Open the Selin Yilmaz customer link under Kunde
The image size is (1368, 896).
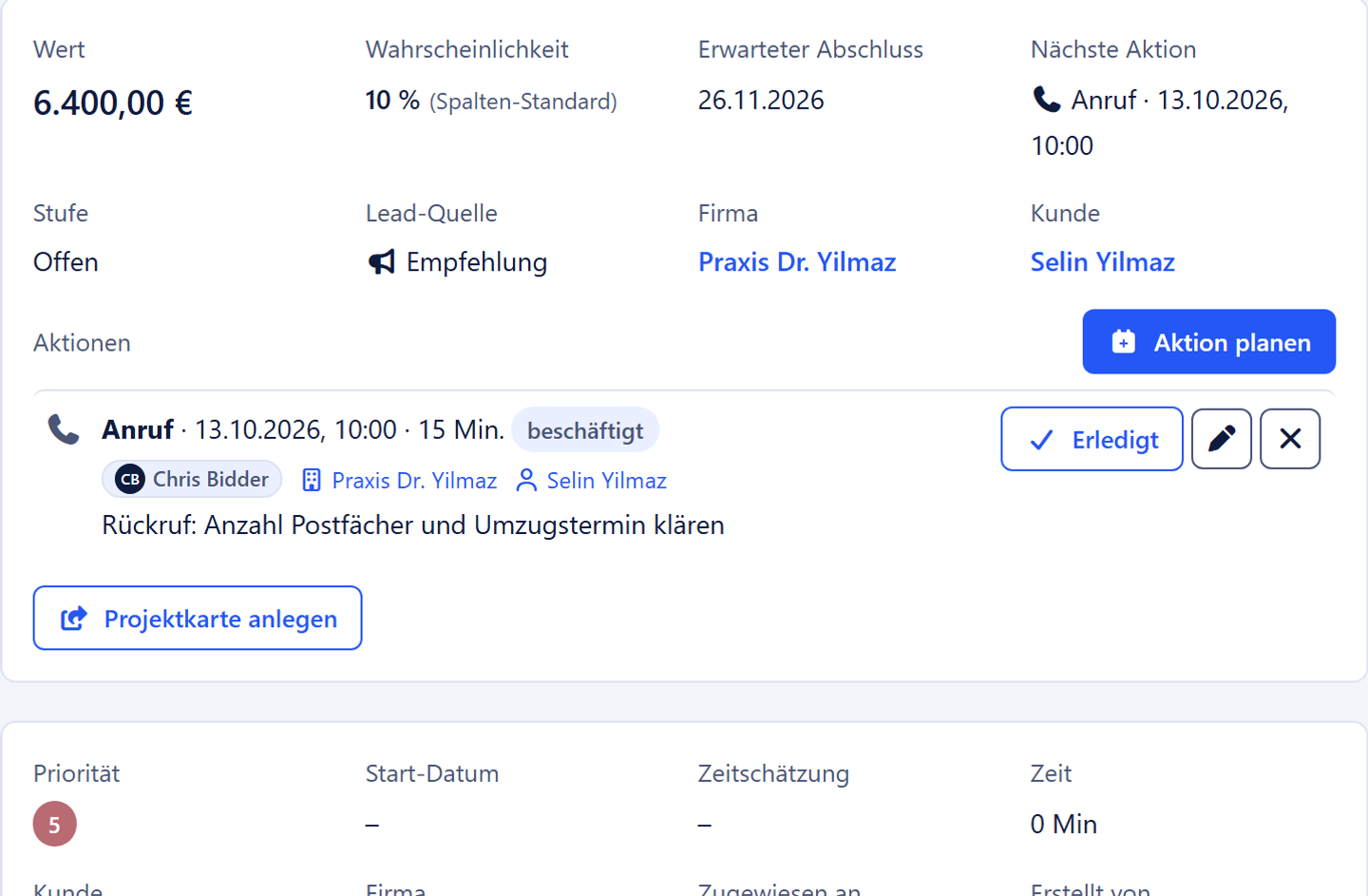pos(1103,262)
